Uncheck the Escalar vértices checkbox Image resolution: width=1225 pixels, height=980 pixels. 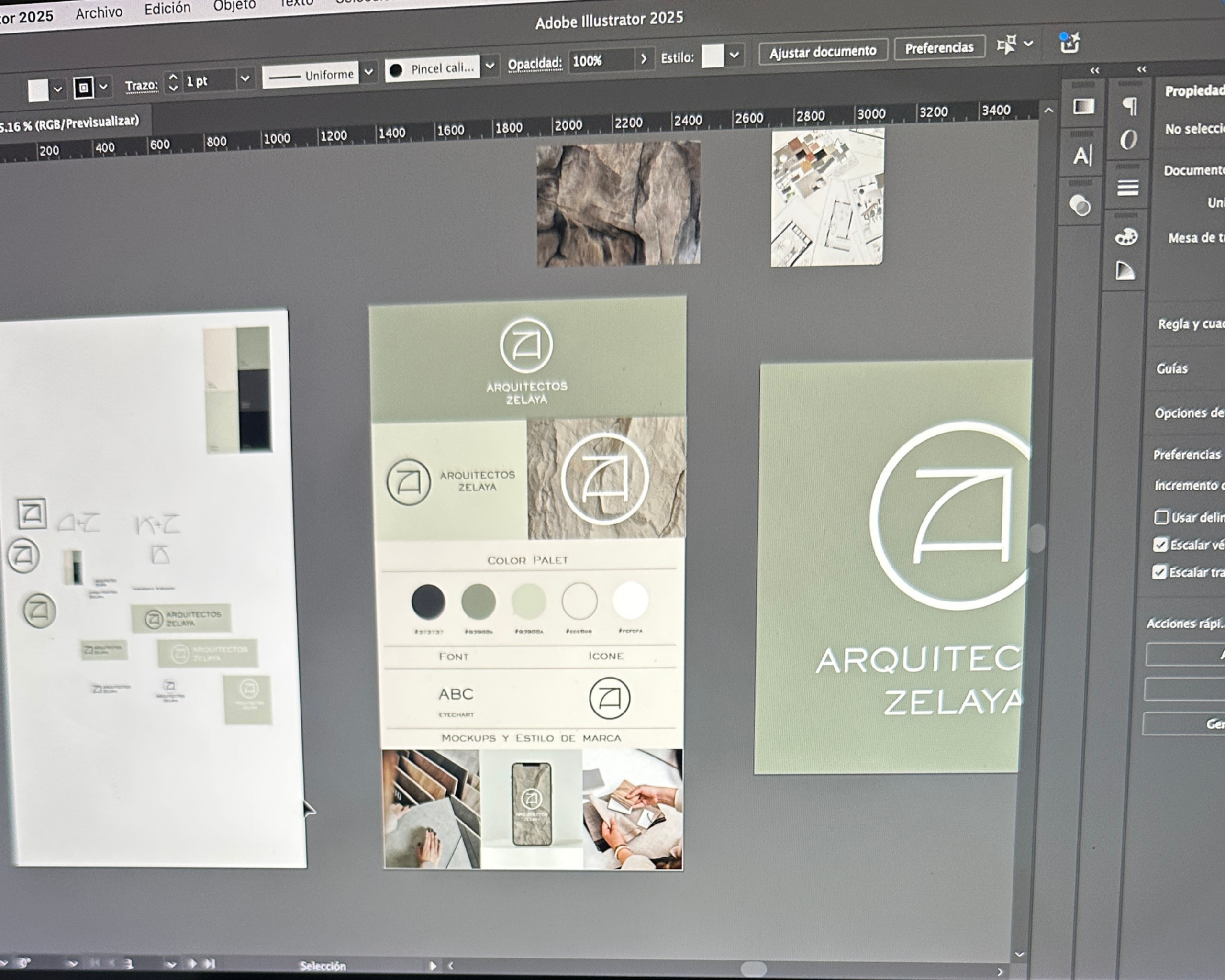(1159, 545)
